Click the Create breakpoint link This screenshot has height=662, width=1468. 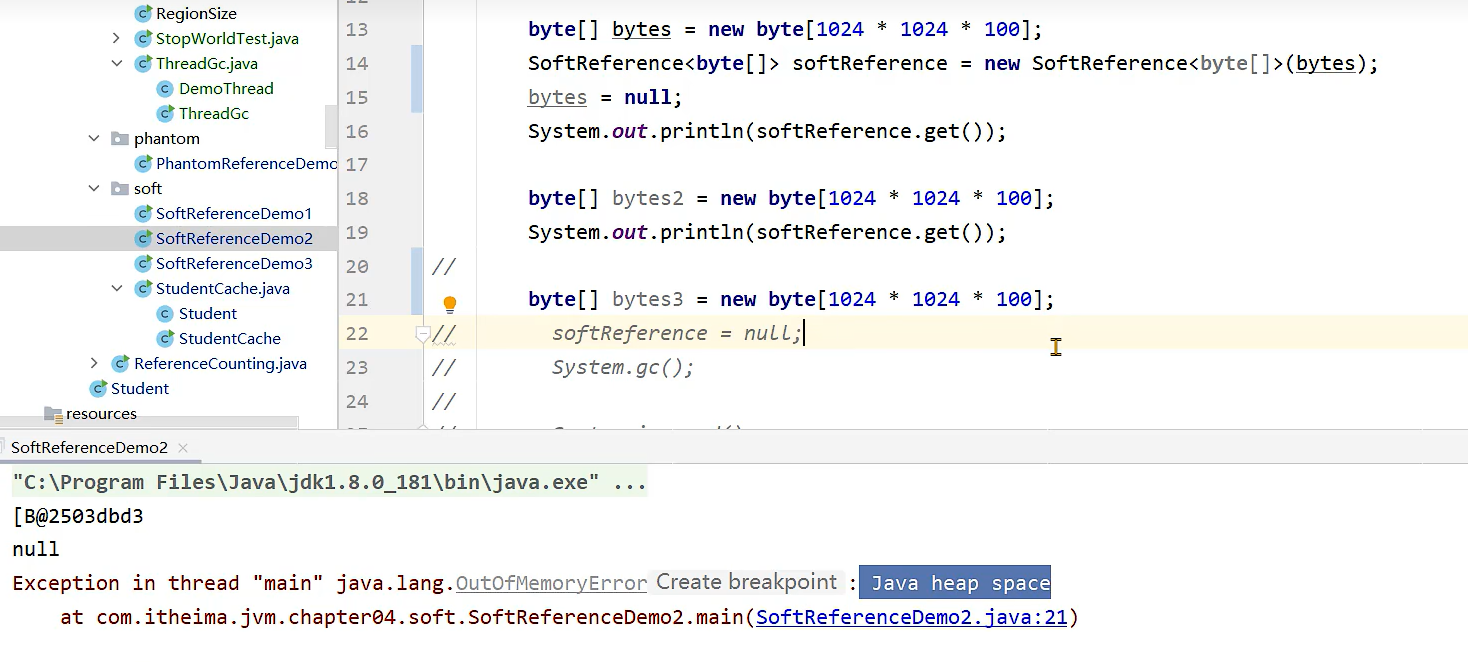(746, 582)
